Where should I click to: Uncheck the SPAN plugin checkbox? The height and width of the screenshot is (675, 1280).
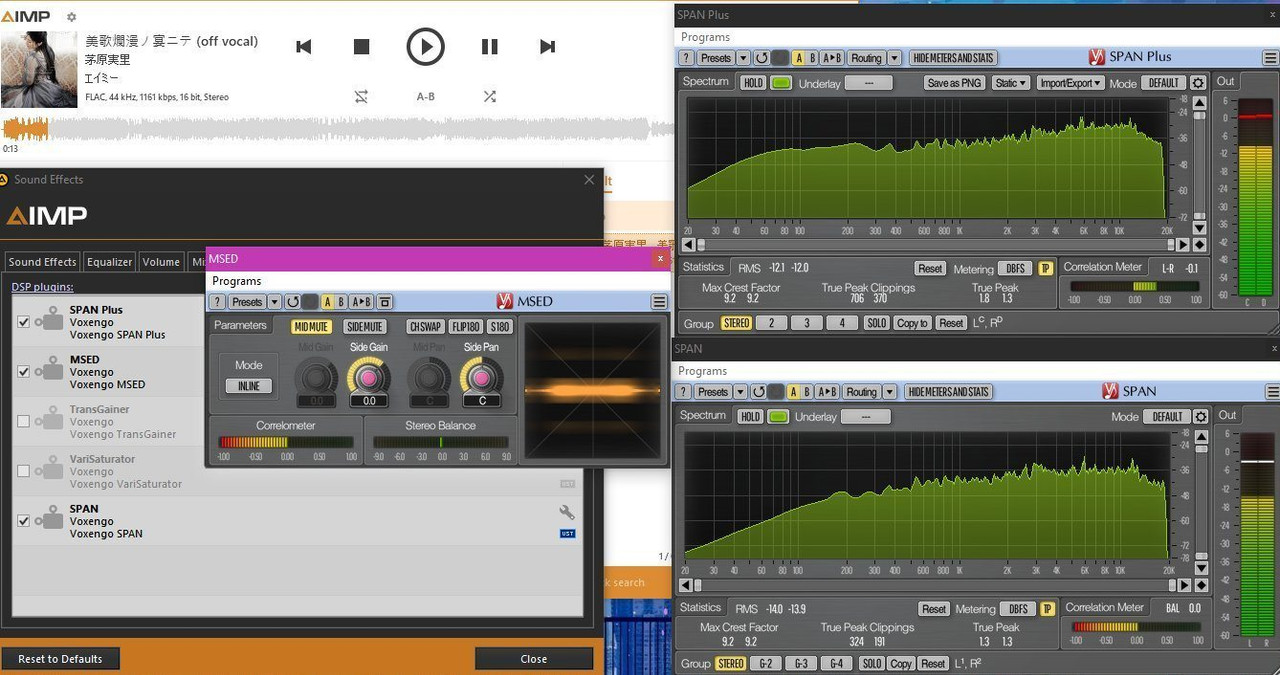tap(24, 521)
